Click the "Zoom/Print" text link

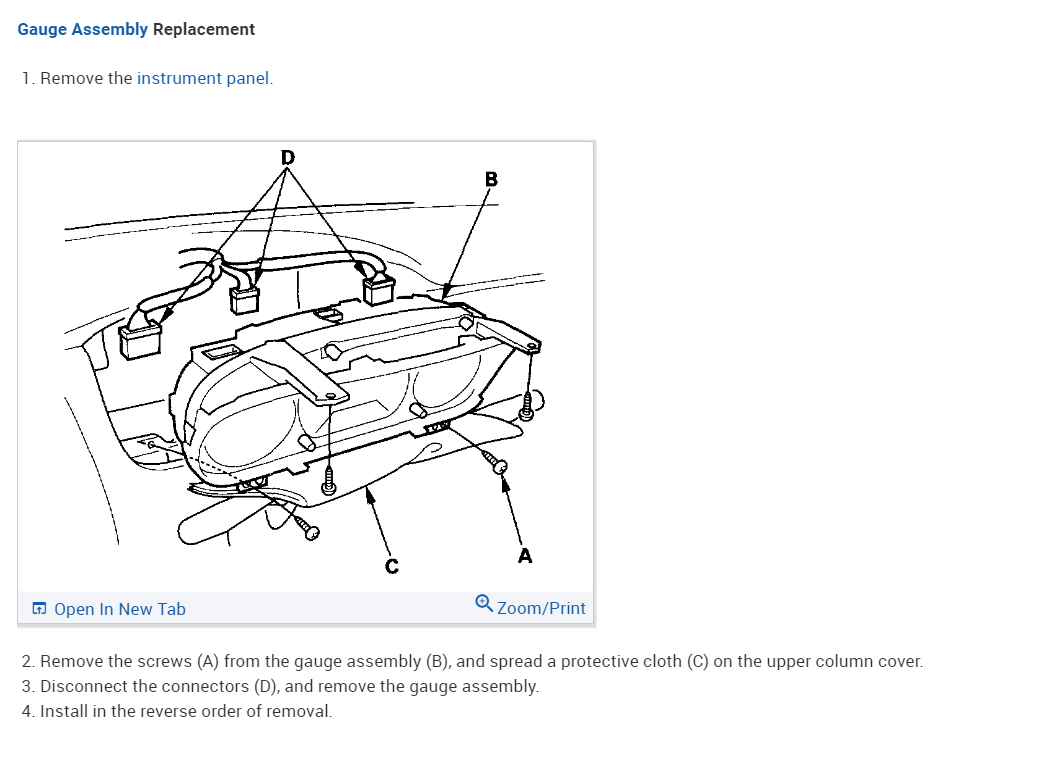click(x=541, y=608)
